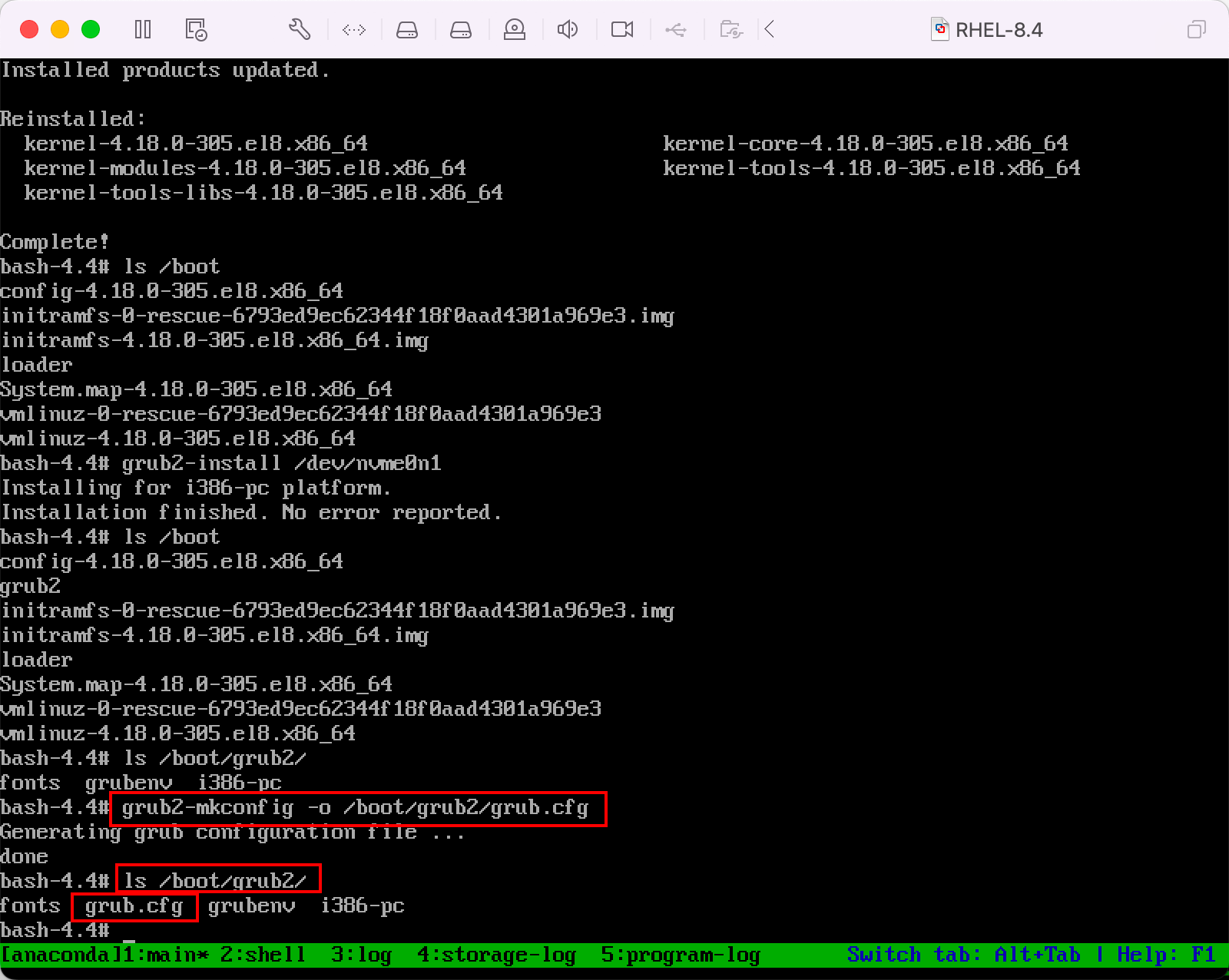Open the snapshots manager icon
This screenshot has width=1229, height=980.
[x=196, y=30]
